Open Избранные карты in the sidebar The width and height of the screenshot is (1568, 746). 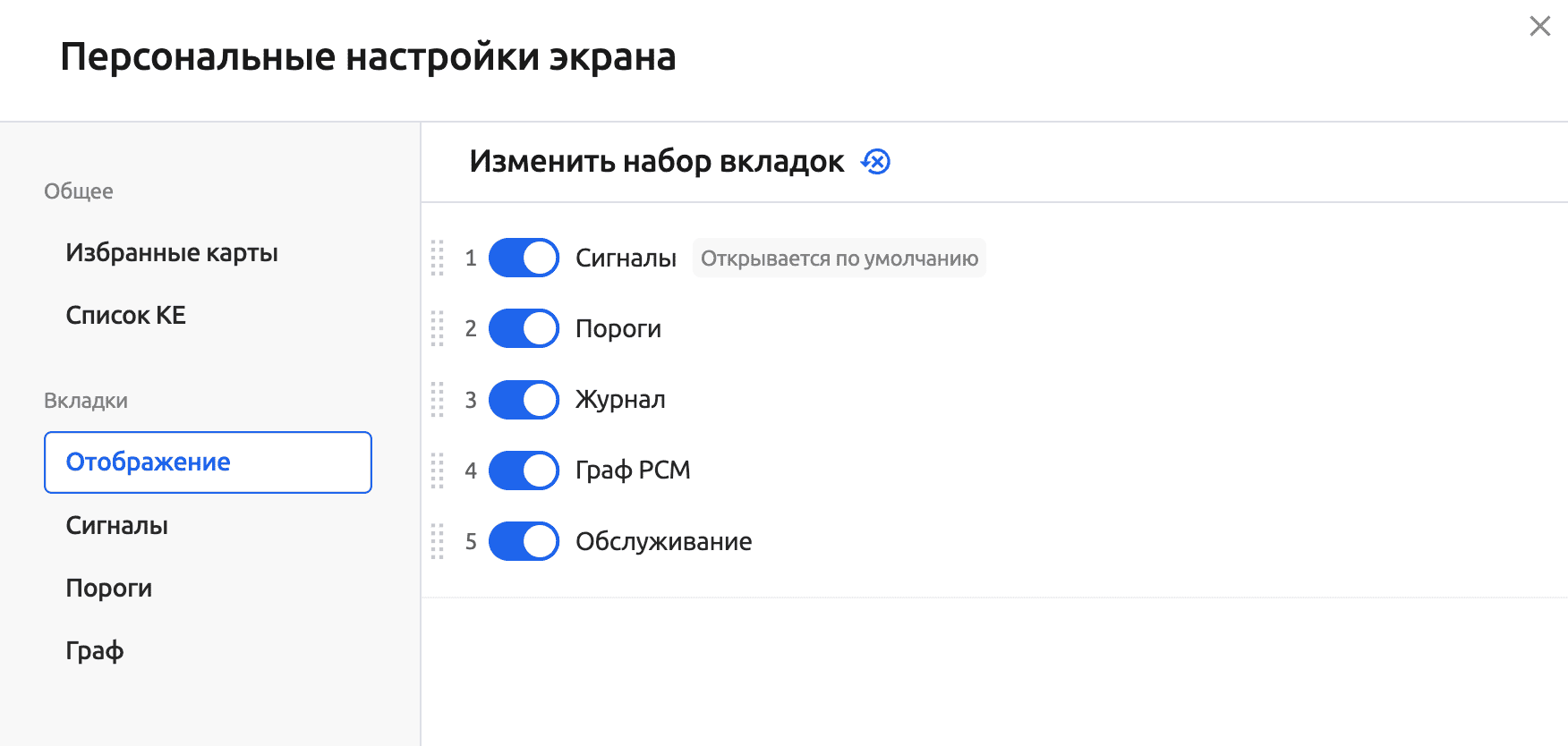coord(172,253)
